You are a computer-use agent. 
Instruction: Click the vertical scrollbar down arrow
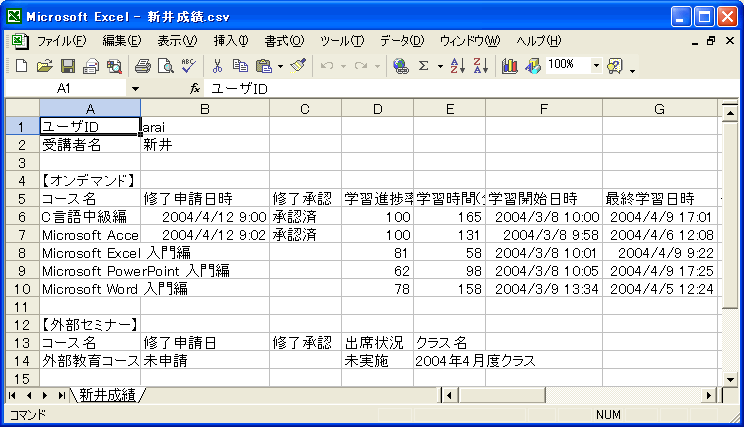[x=730, y=379]
